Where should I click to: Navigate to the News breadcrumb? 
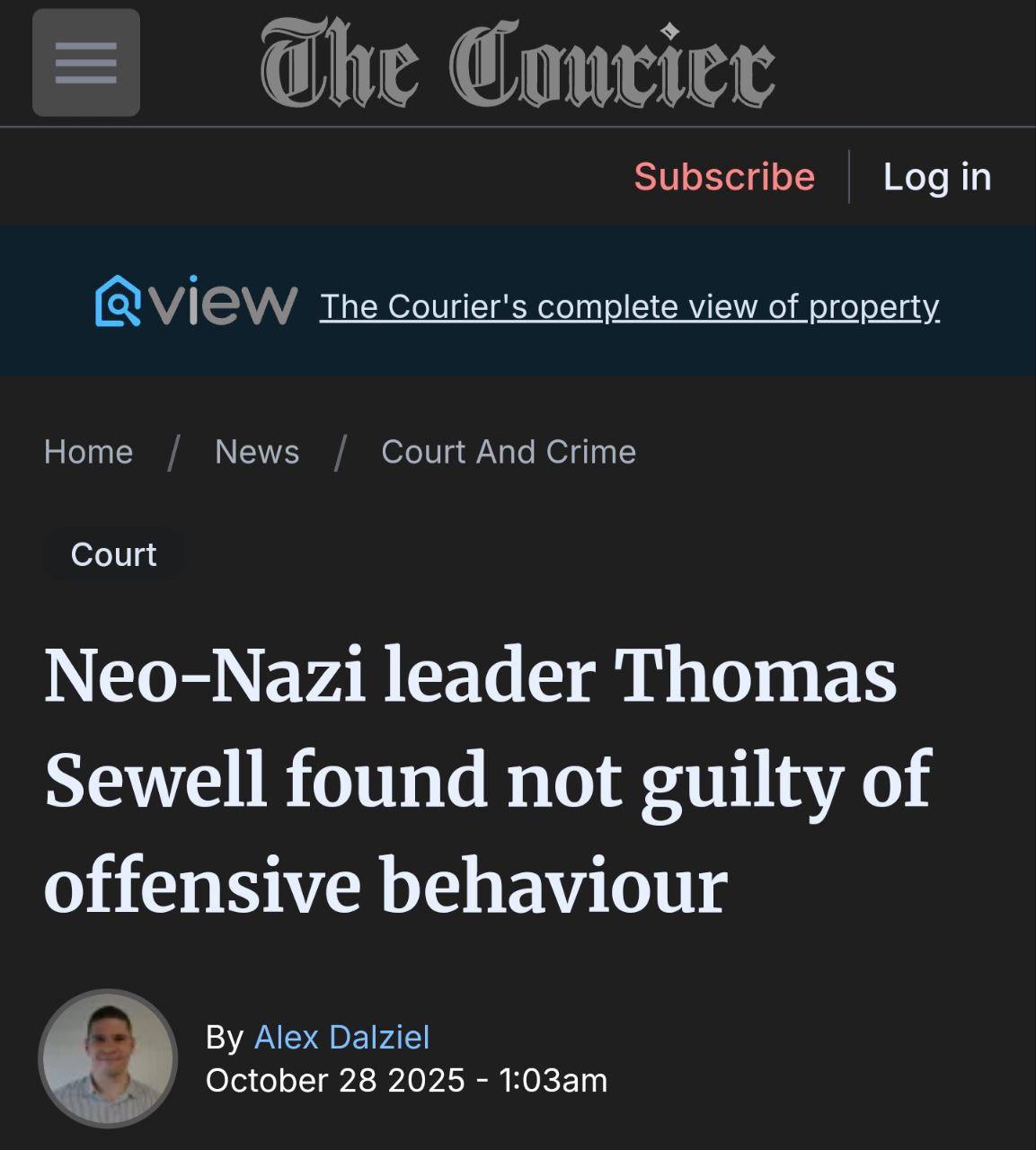click(x=257, y=451)
